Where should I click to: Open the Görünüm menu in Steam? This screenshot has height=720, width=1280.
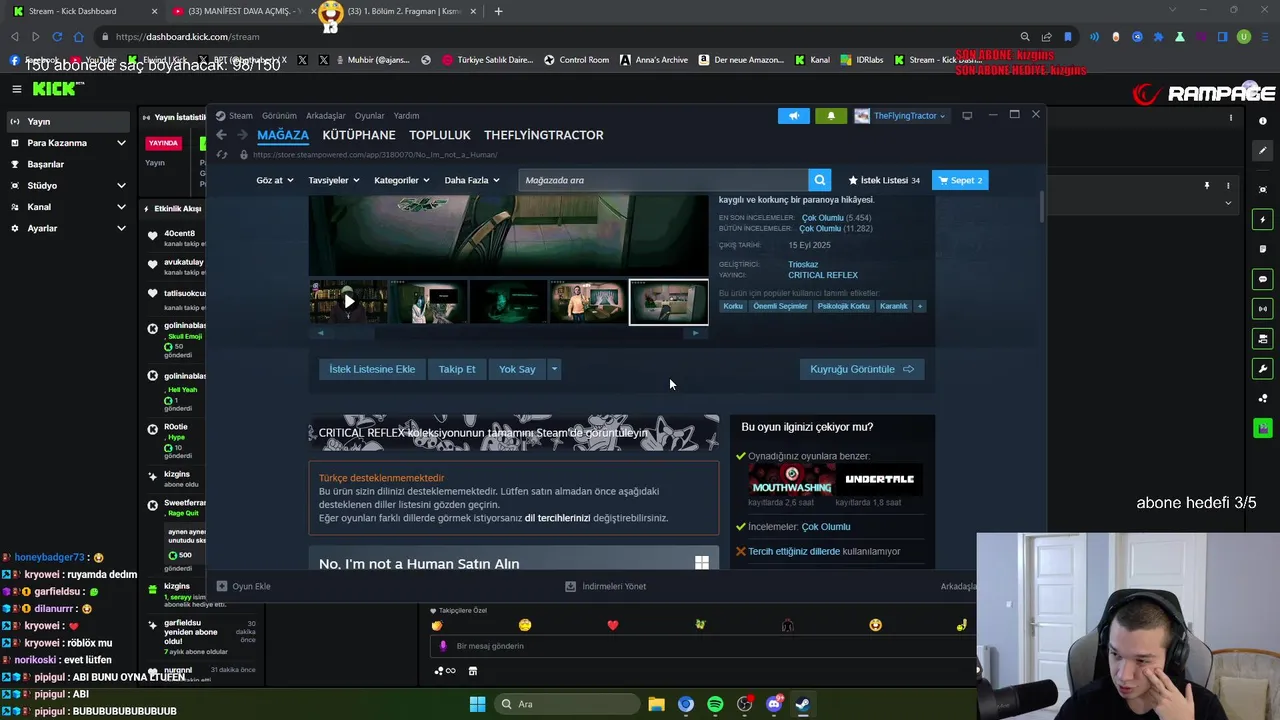(279, 116)
